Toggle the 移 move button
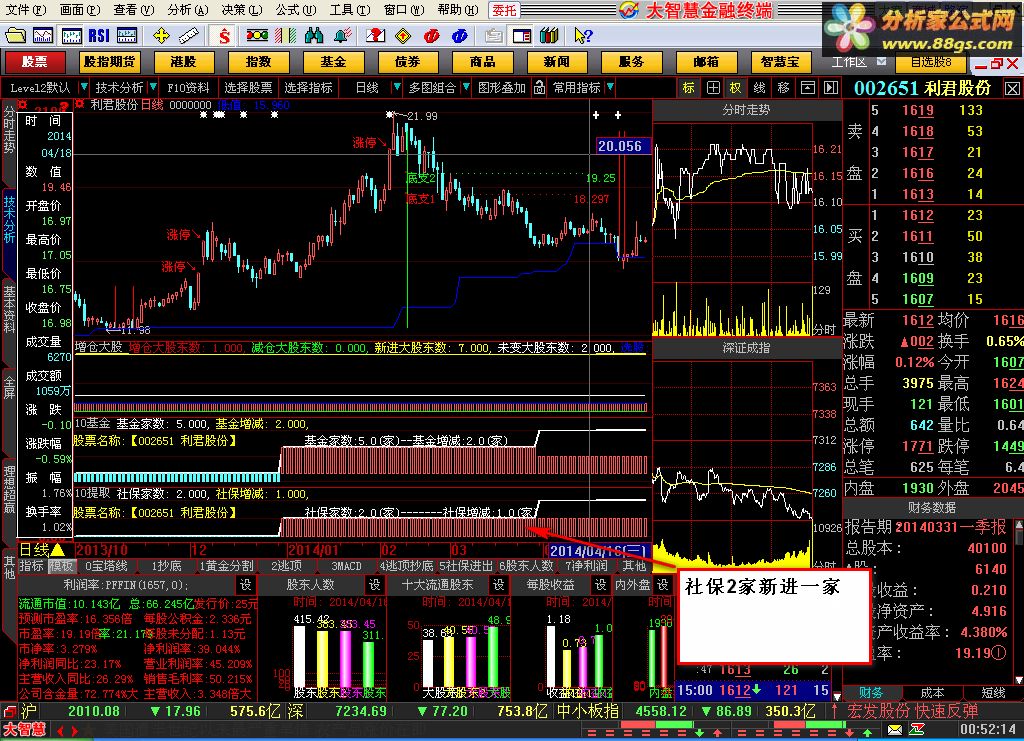This screenshot has width=1024, height=741. click(x=784, y=87)
